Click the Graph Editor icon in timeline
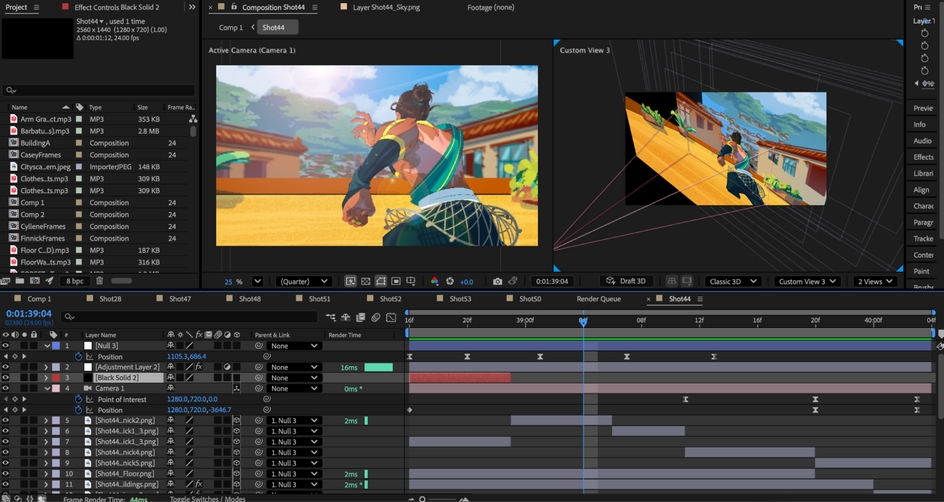The image size is (944, 502). [391, 317]
